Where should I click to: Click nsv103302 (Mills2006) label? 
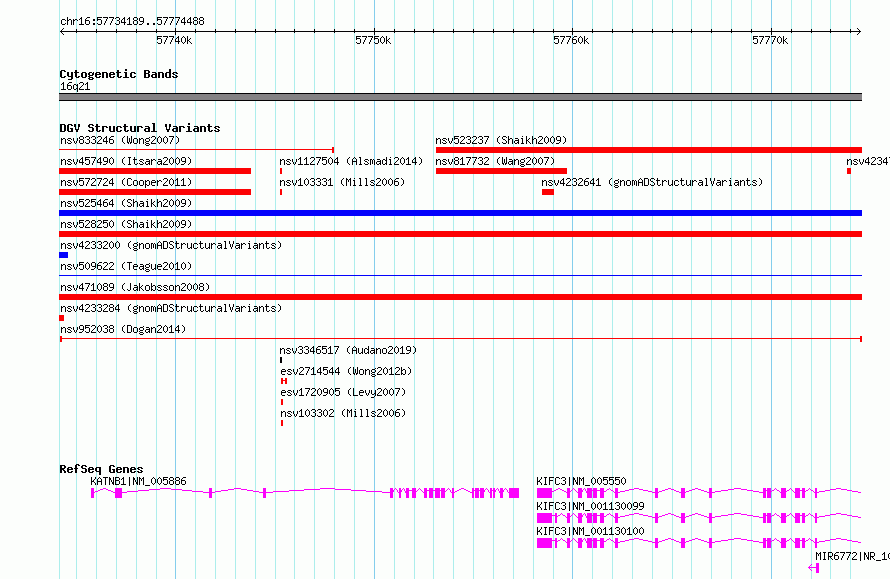342,413
